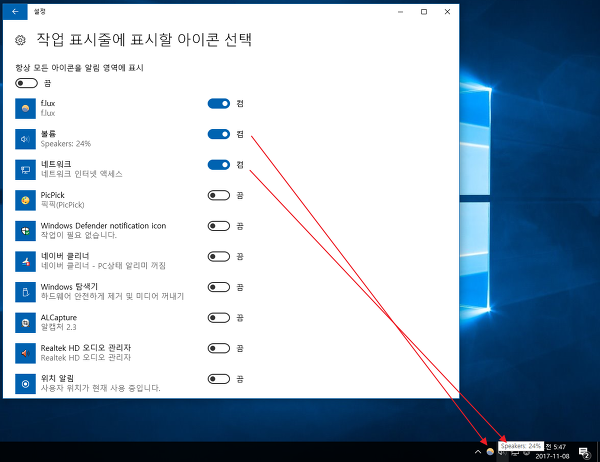Click the volume speaker tray icon
This screenshot has width=600, height=462.
(502, 453)
